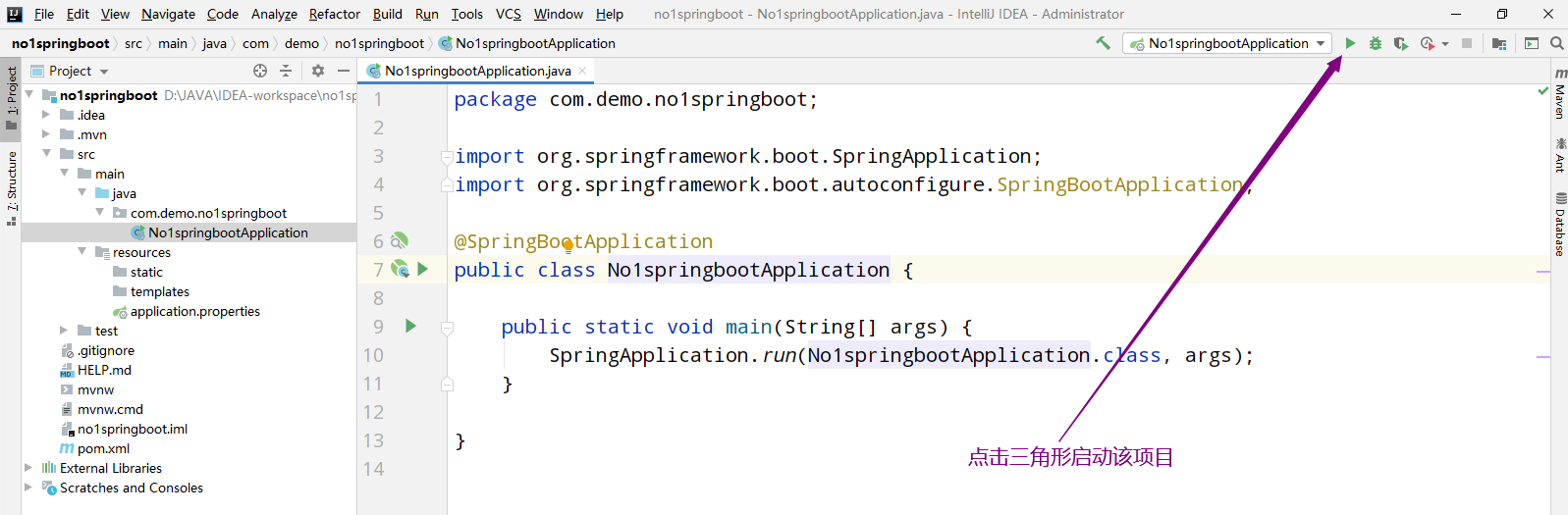Run with coverage shield icon
This screenshot has height=515, width=1568.
point(1401,43)
